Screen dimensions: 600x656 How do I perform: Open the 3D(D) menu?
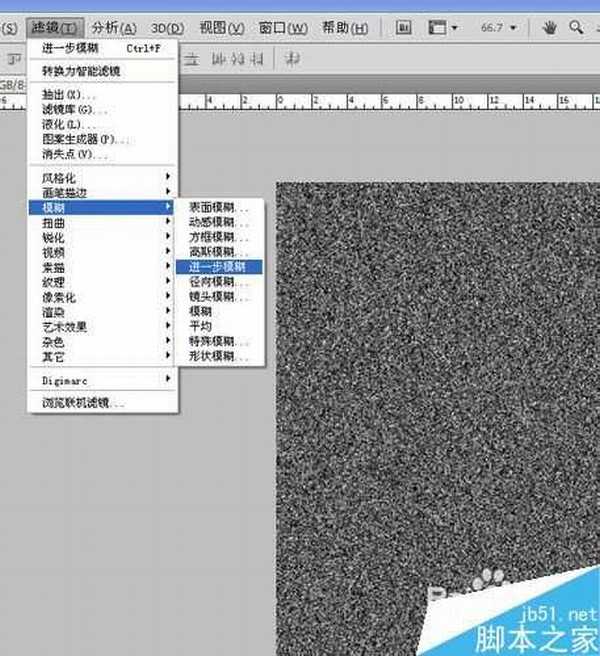click(167, 28)
